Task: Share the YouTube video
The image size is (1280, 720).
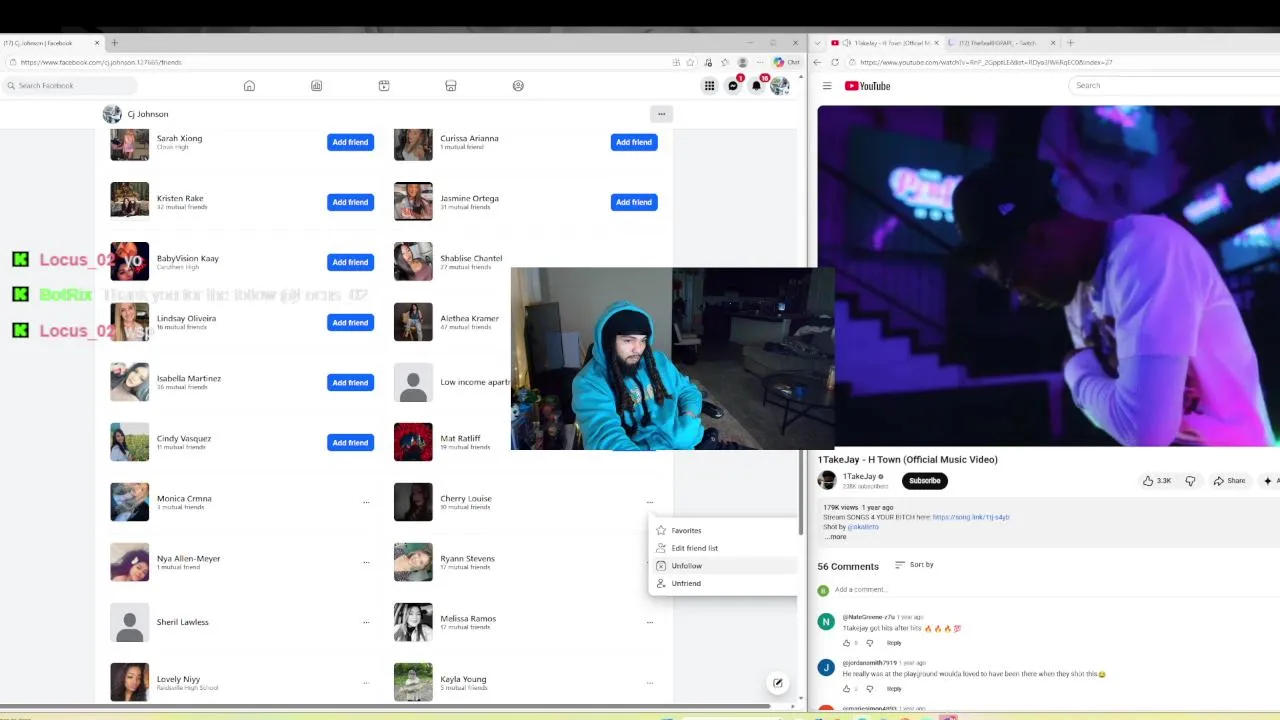Action: pos(1229,481)
